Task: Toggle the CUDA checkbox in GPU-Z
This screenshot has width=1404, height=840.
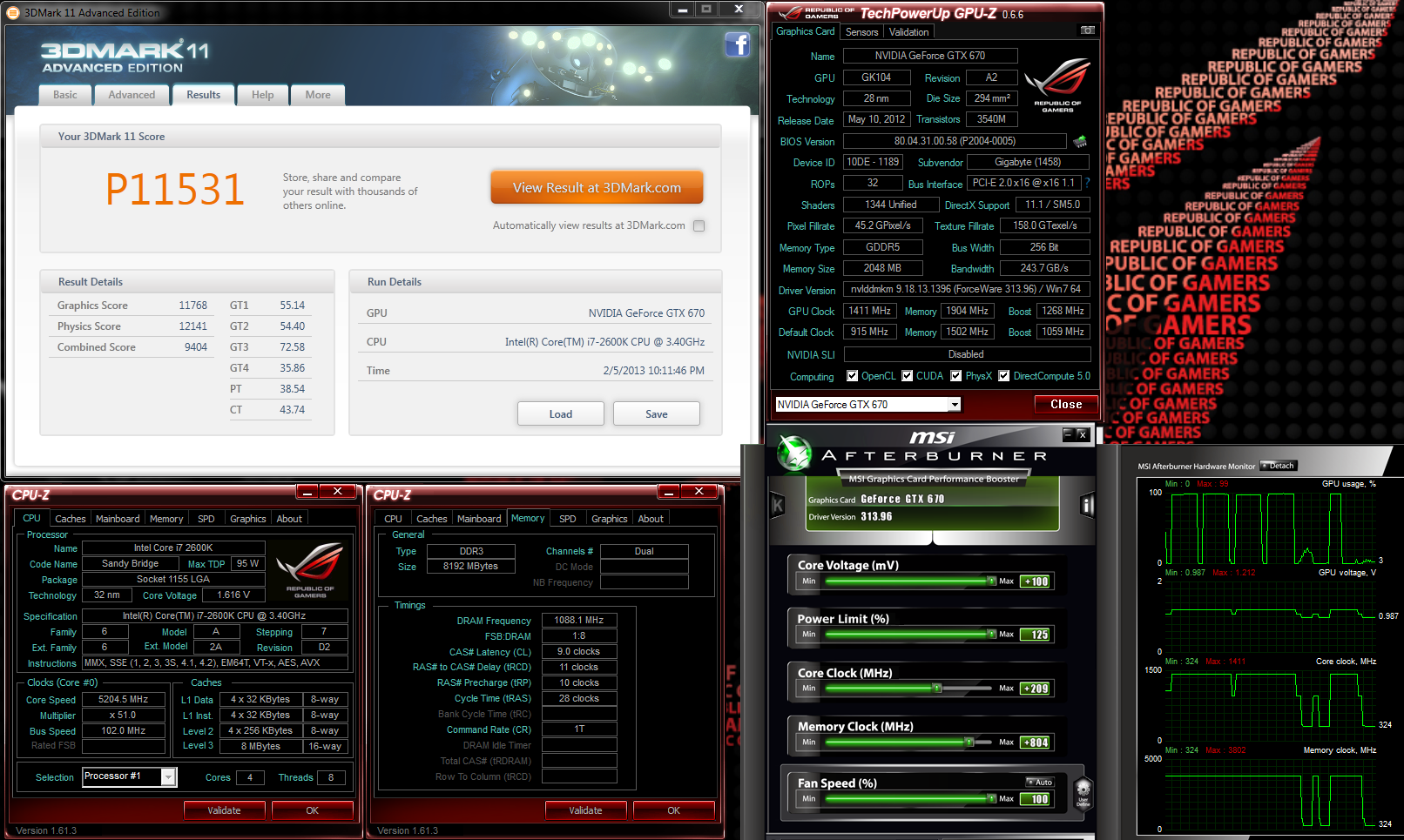Action: 908,376
